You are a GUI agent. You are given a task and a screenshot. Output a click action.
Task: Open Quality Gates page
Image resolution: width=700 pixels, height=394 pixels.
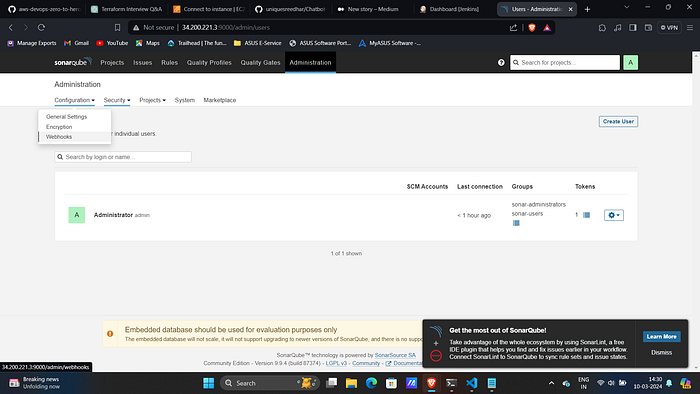pyautogui.click(x=260, y=62)
